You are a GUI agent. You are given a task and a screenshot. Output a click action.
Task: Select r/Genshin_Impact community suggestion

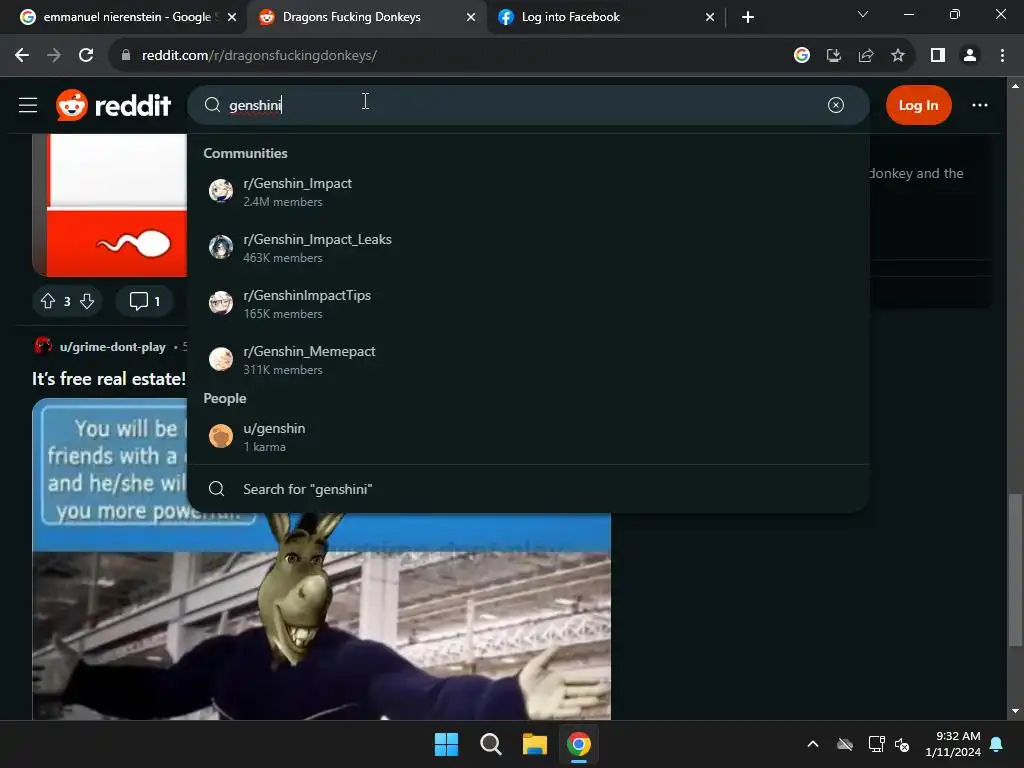click(528, 192)
